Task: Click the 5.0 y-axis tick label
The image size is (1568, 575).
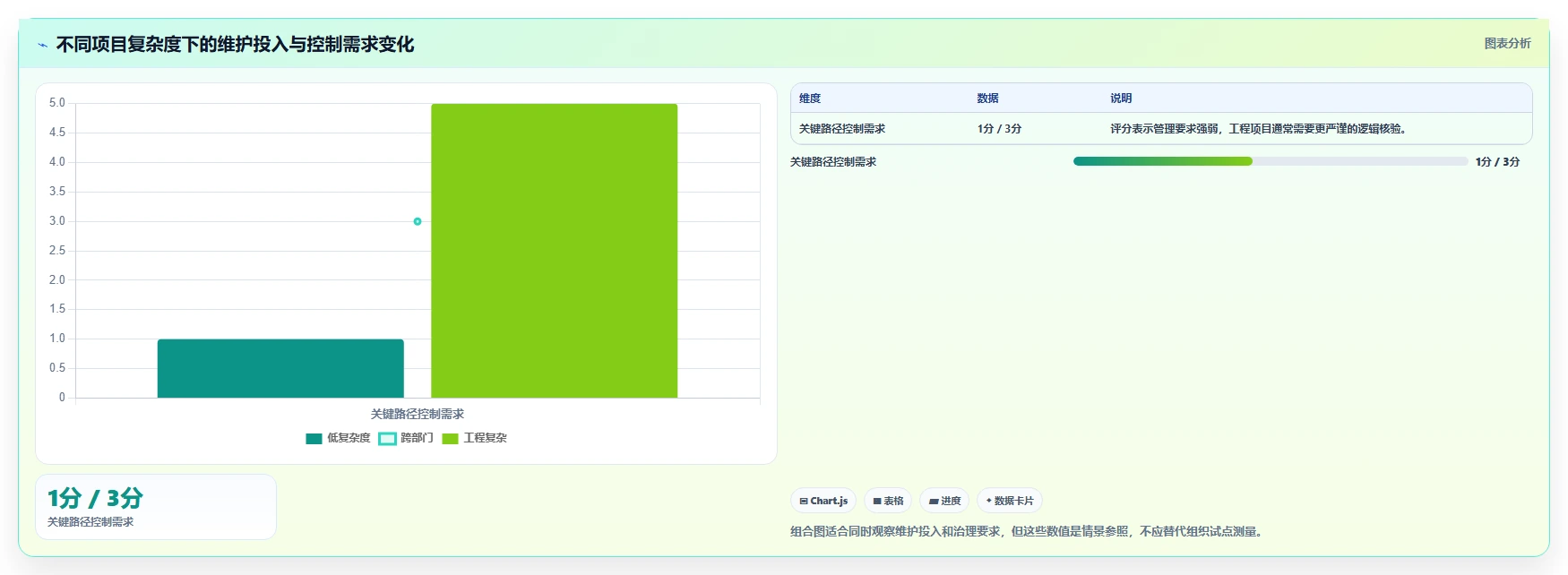Action: click(x=57, y=103)
